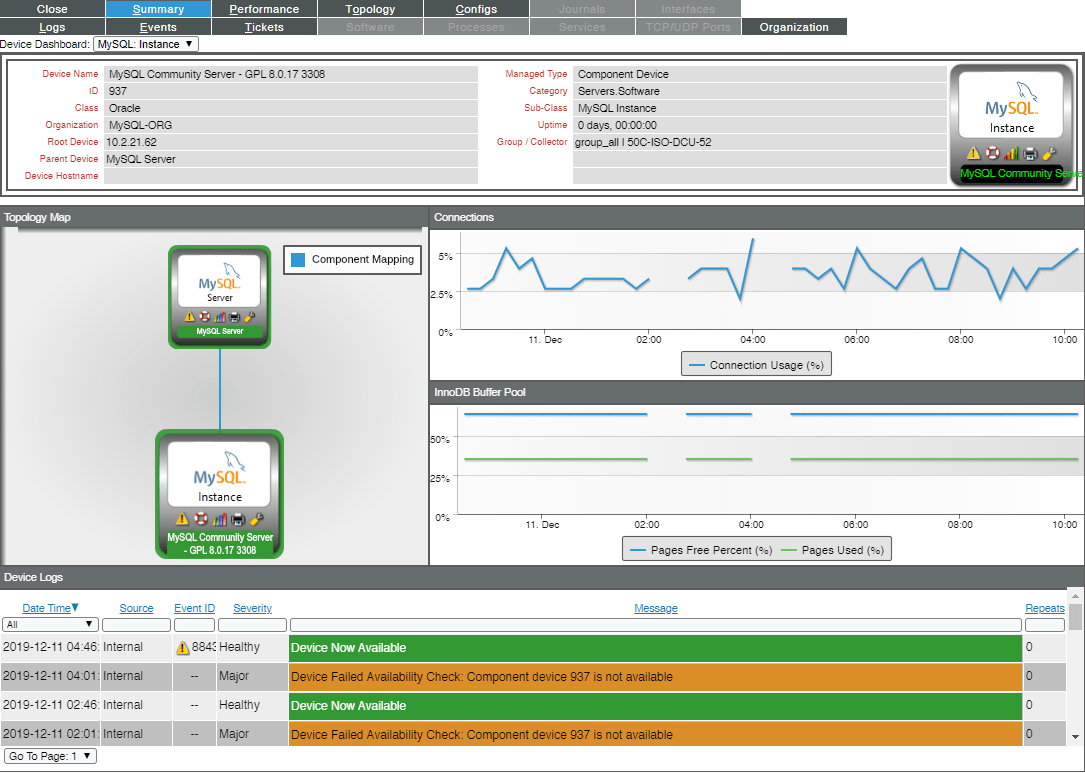Sort logs by Message column
Image resolution: width=1085 pixels, height=773 pixels.
656,608
